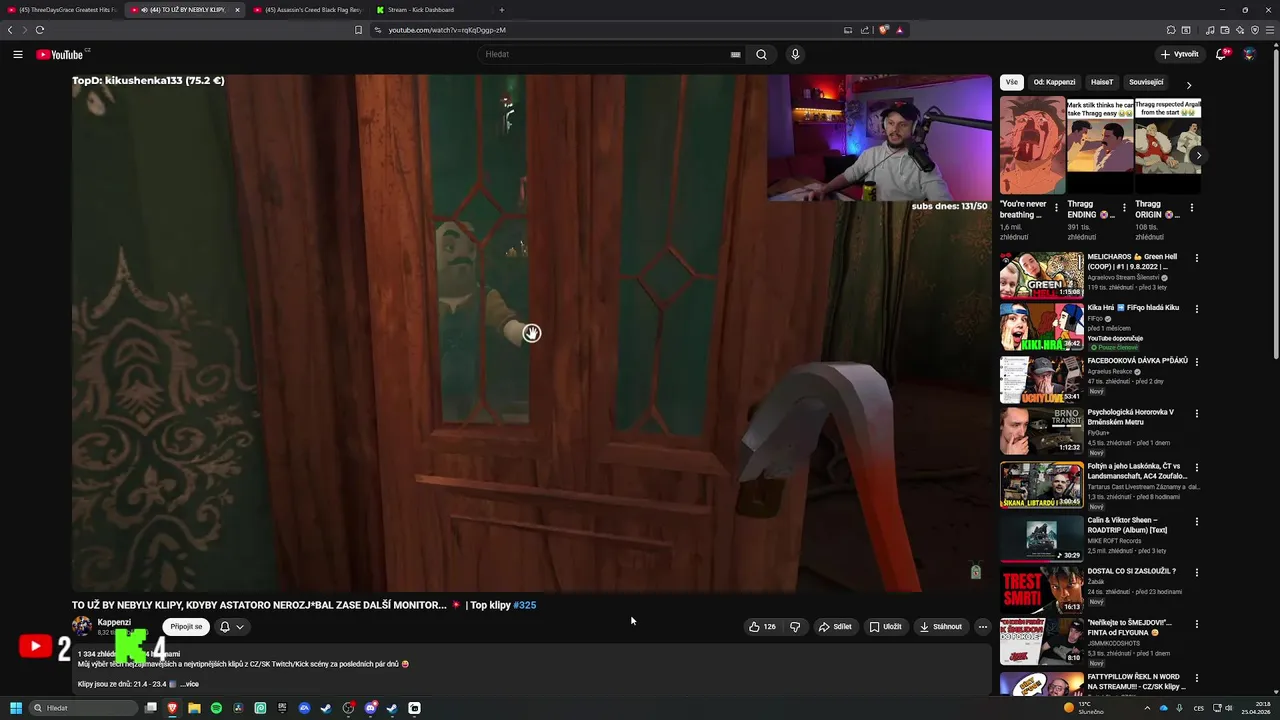Image resolution: width=1280 pixels, height=720 pixels.
Task: Open the Nelíkejte to ŠMEJDOVI video title
Action: (1130, 627)
